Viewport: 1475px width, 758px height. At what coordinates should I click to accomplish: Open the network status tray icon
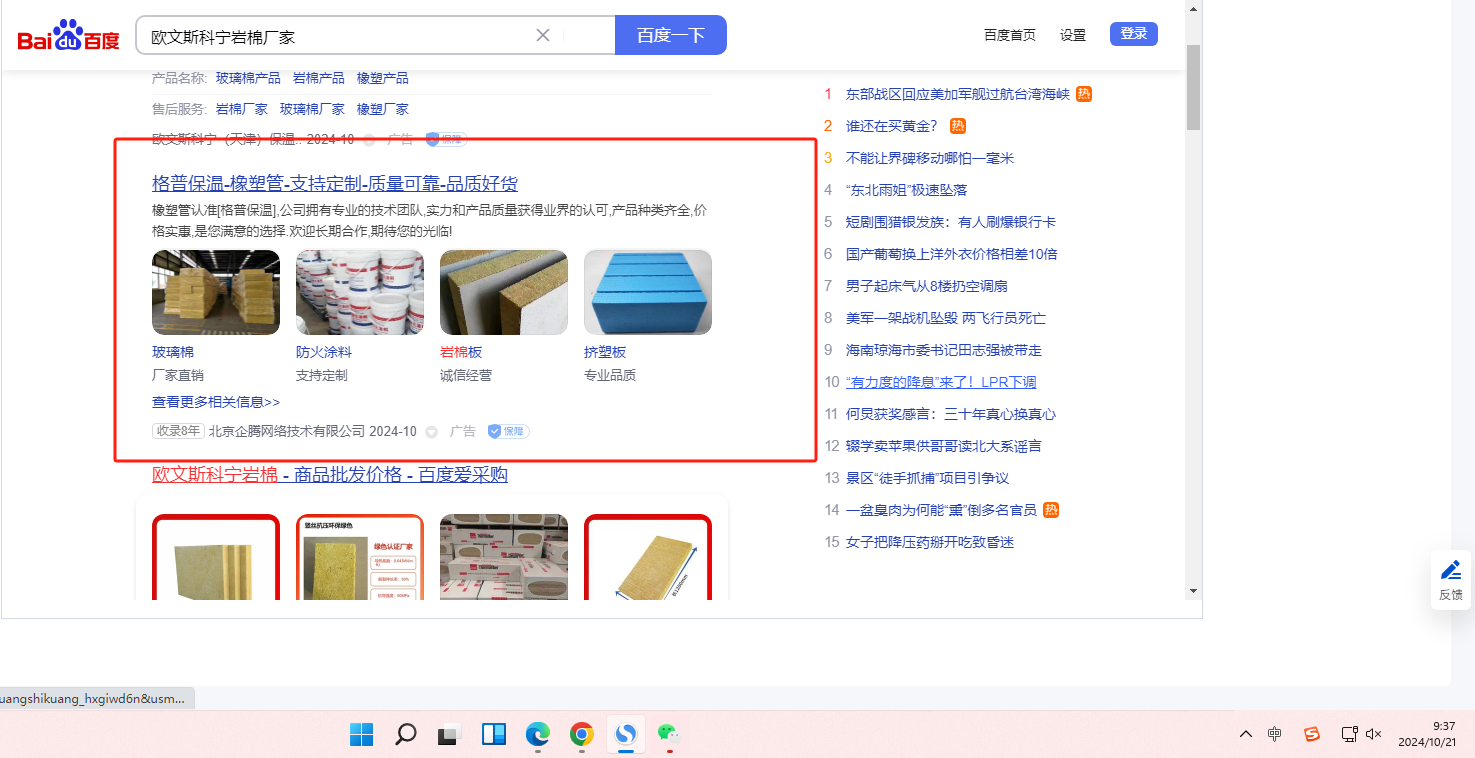pos(1349,734)
